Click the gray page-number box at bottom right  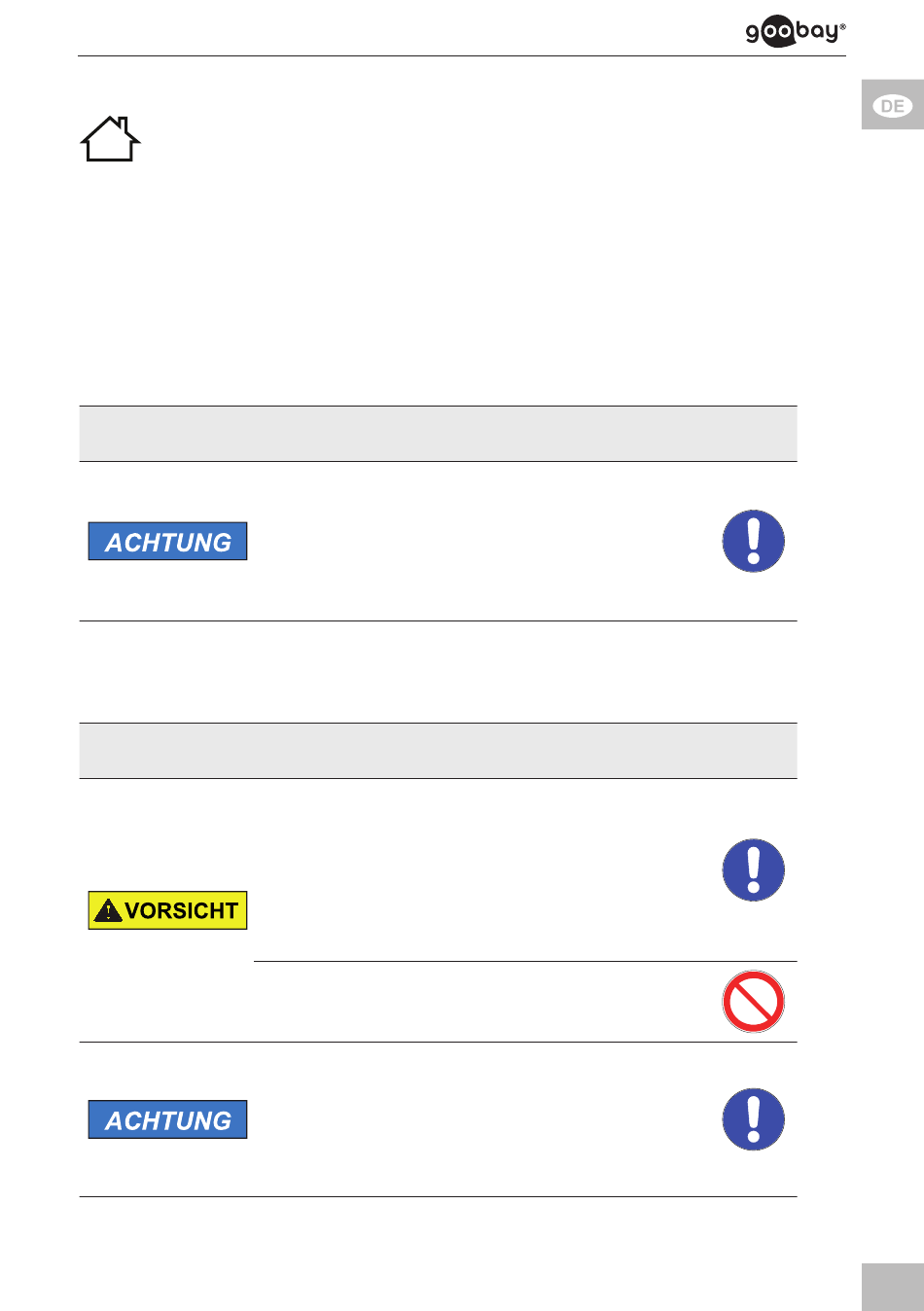[x=892, y=1288]
